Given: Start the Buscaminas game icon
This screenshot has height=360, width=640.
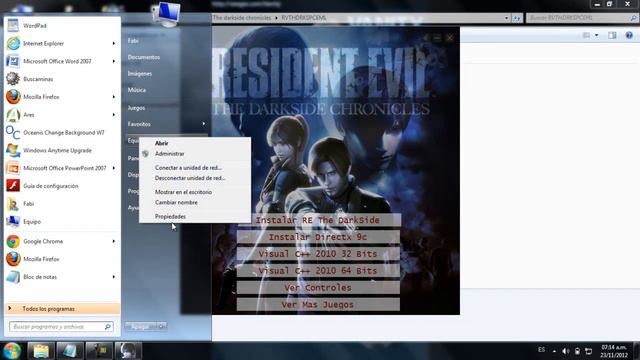Looking at the screenshot, I should click(13, 79).
